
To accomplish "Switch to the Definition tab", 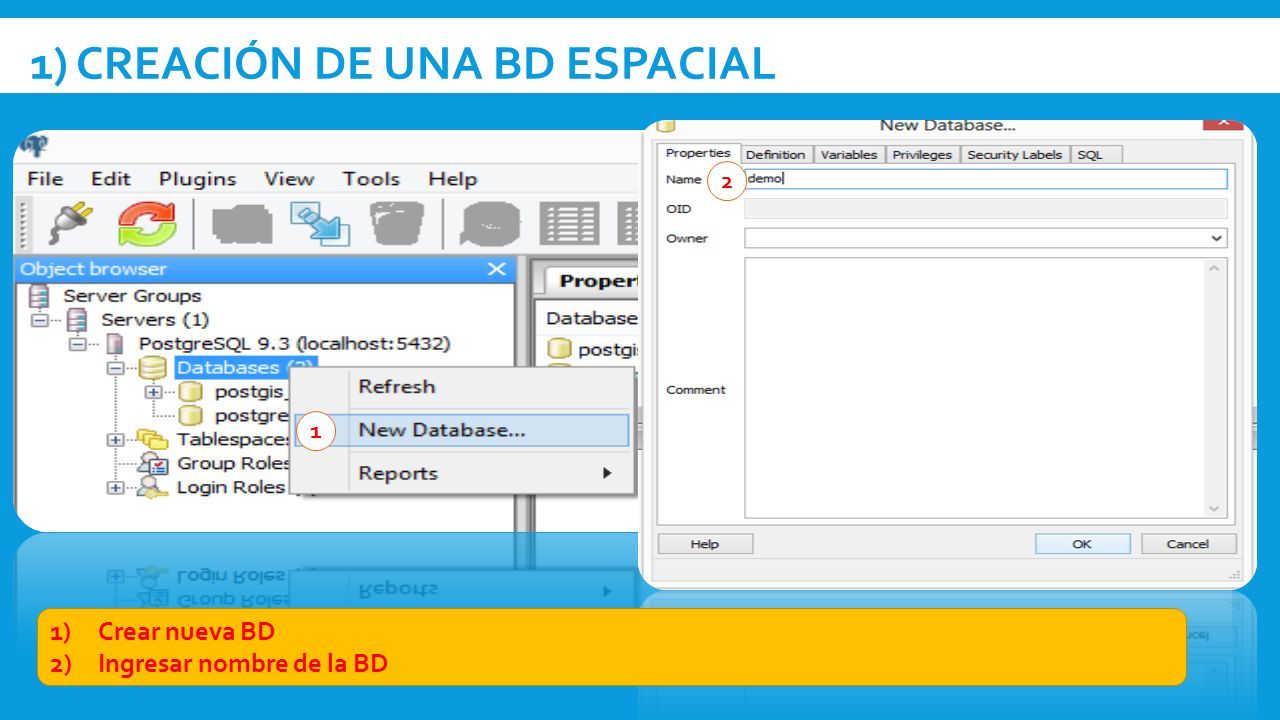I will 775,154.
